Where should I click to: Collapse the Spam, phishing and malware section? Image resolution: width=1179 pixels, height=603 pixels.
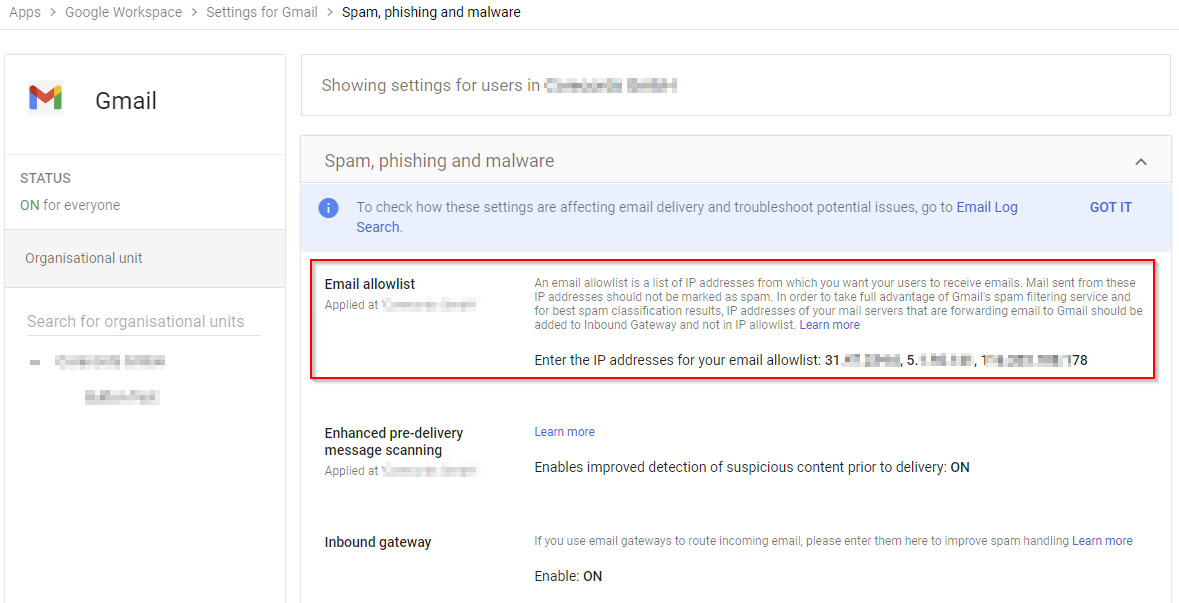pos(1140,162)
